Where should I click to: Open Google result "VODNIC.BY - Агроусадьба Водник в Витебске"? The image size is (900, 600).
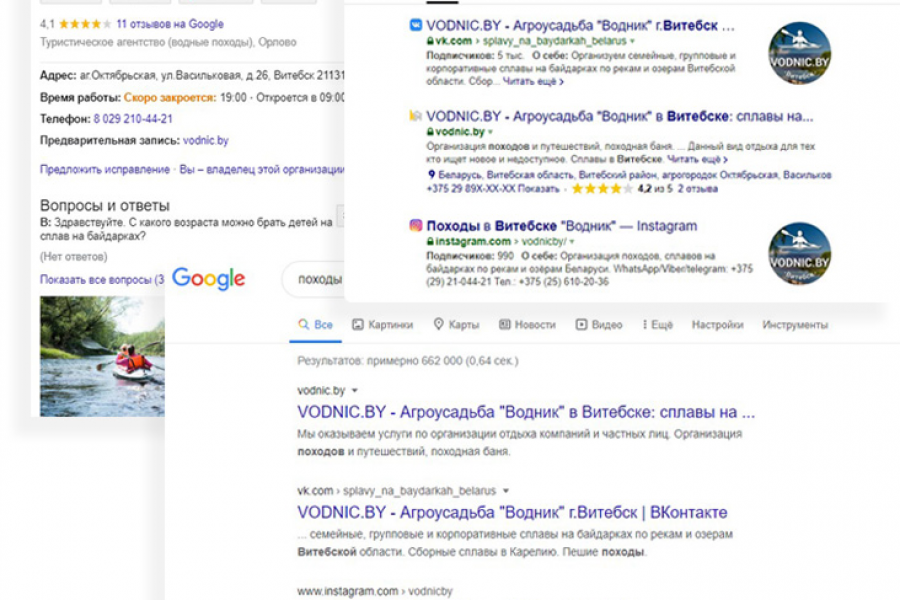click(x=526, y=412)
